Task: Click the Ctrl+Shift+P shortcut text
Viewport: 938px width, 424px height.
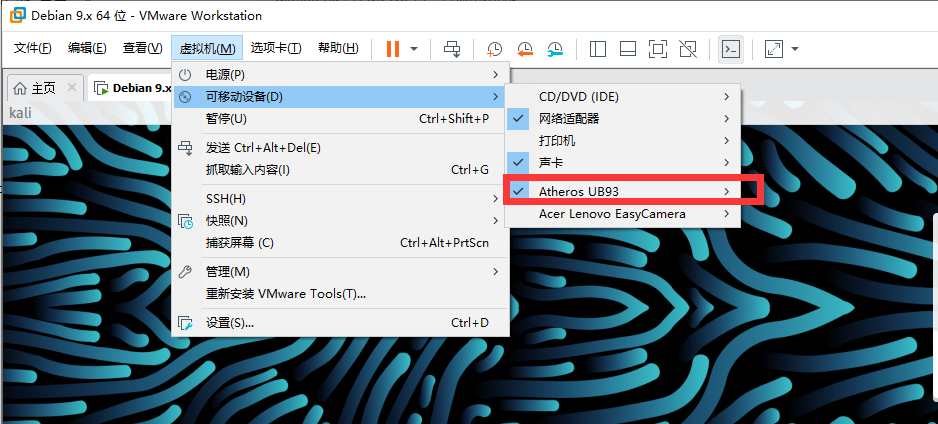Action: tap(453, 119)
